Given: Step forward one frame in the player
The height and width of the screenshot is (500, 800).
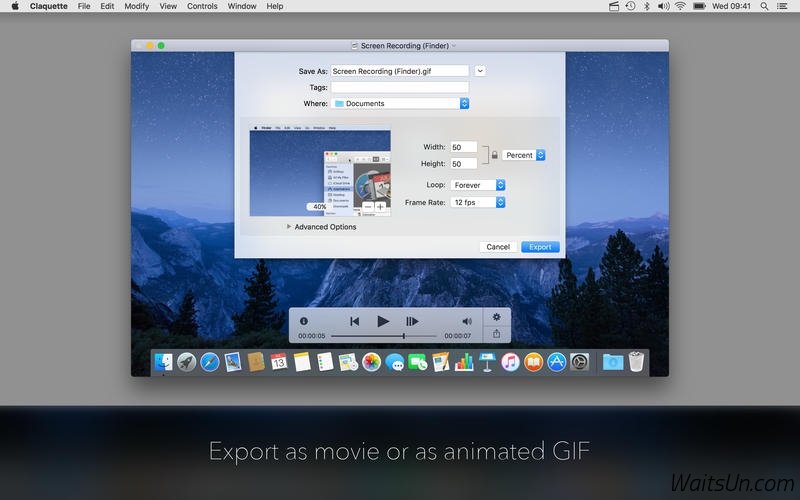Looking at the screenshot, I should point(412,321).
